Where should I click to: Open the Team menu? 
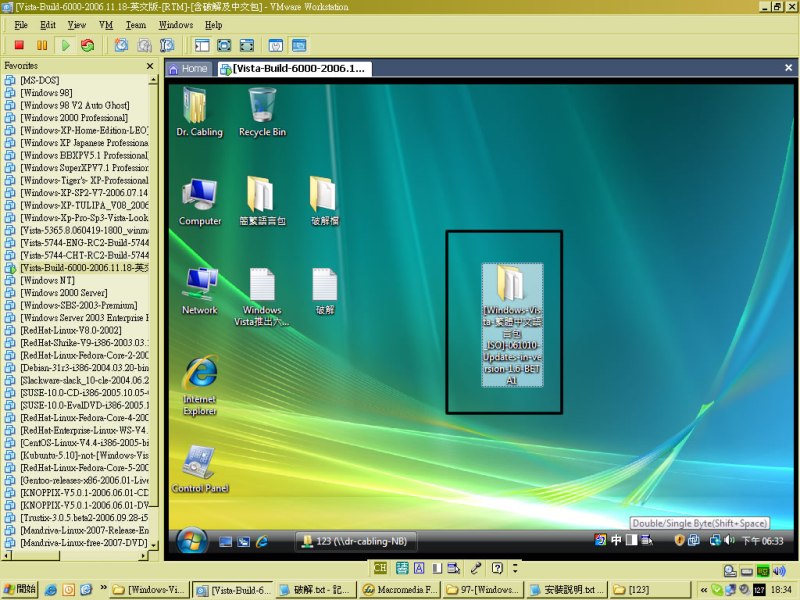(x=136, y=25)
